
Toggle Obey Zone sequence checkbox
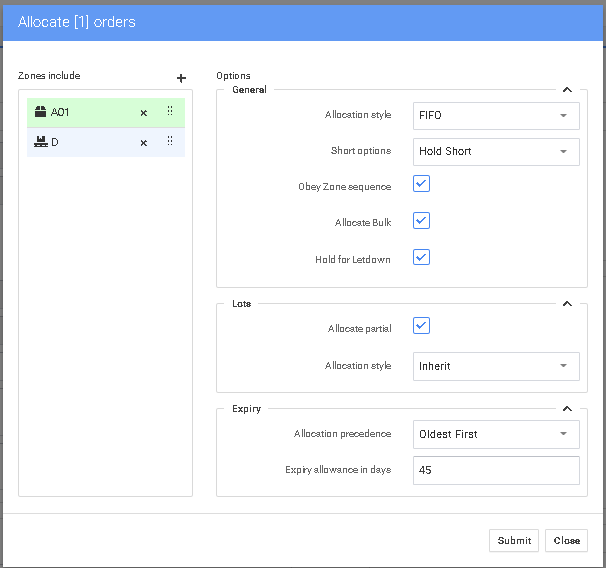pyautogui.click(x=421, y=184)
